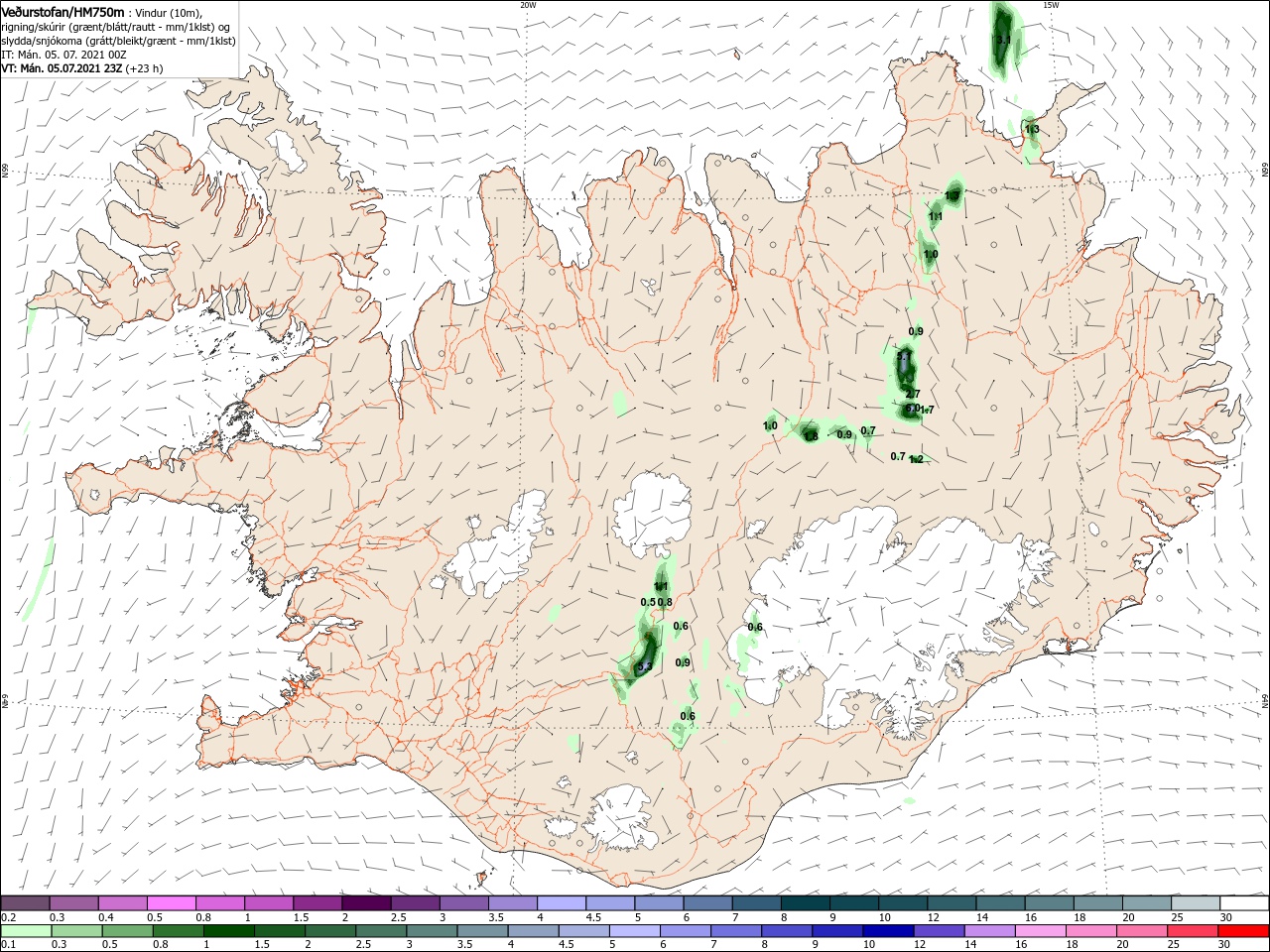Select the bottom-row pale green swatch labeled 0.1
The width and height of the screenshot is (1270, 952).
26,931
